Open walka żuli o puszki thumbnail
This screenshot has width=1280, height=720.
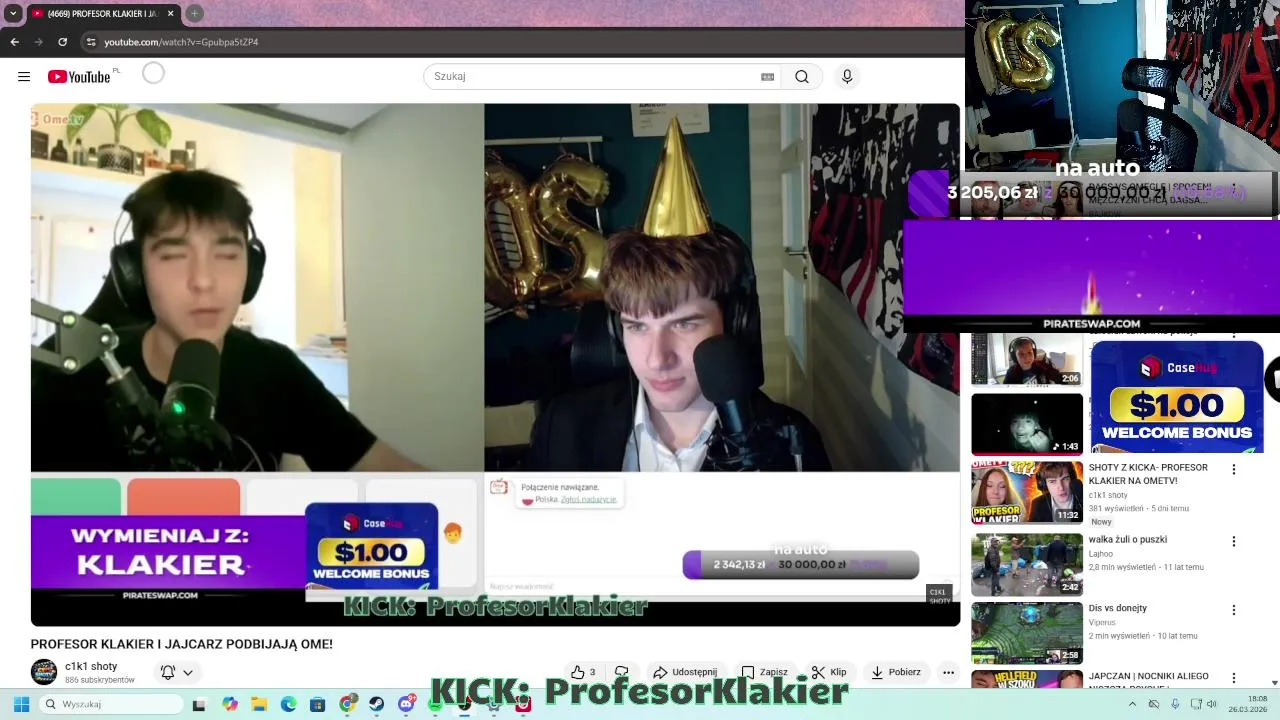point(1027,564)
